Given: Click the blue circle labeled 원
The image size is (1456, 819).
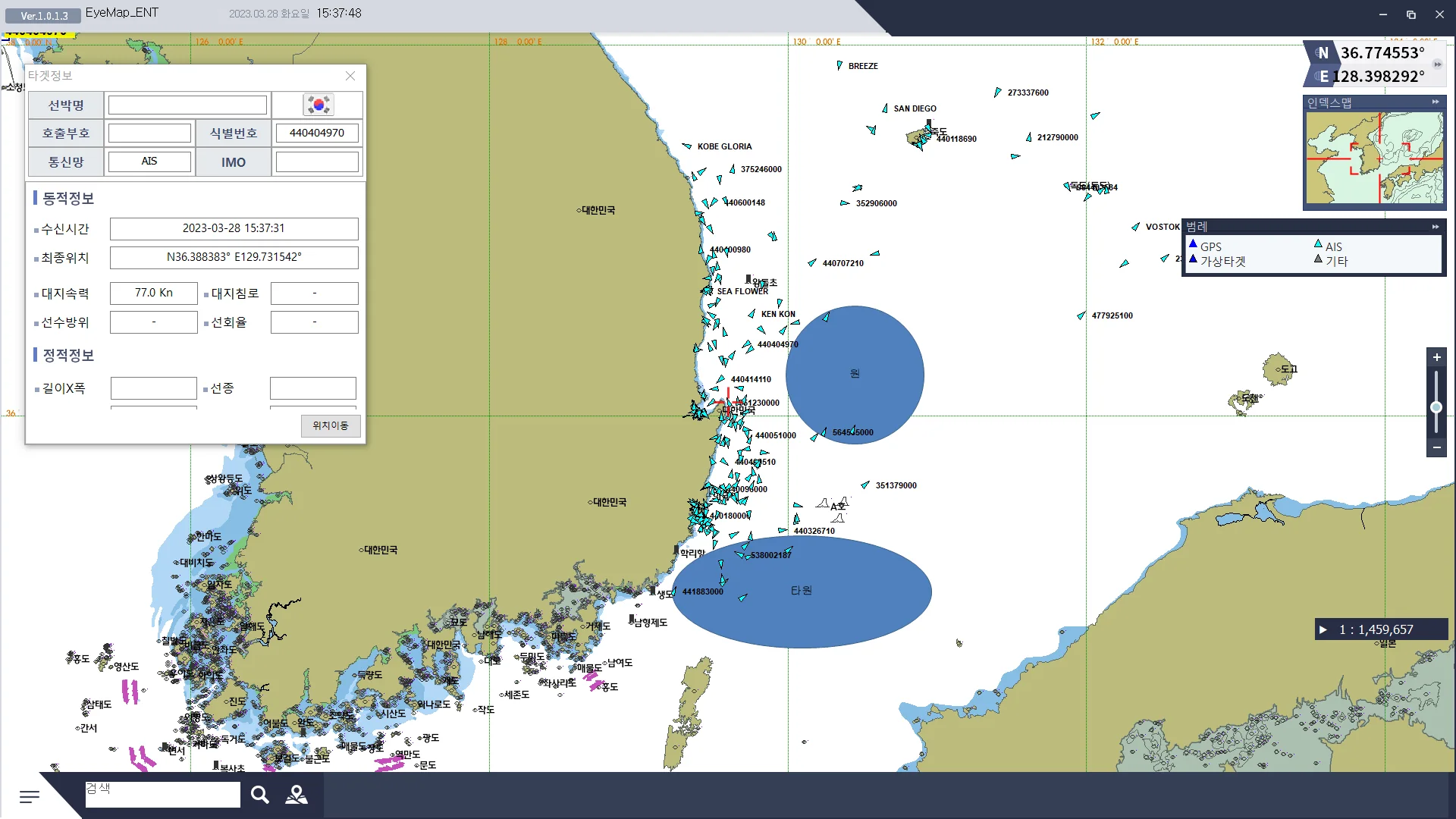Looking at the screenshot, I should 855,375.
